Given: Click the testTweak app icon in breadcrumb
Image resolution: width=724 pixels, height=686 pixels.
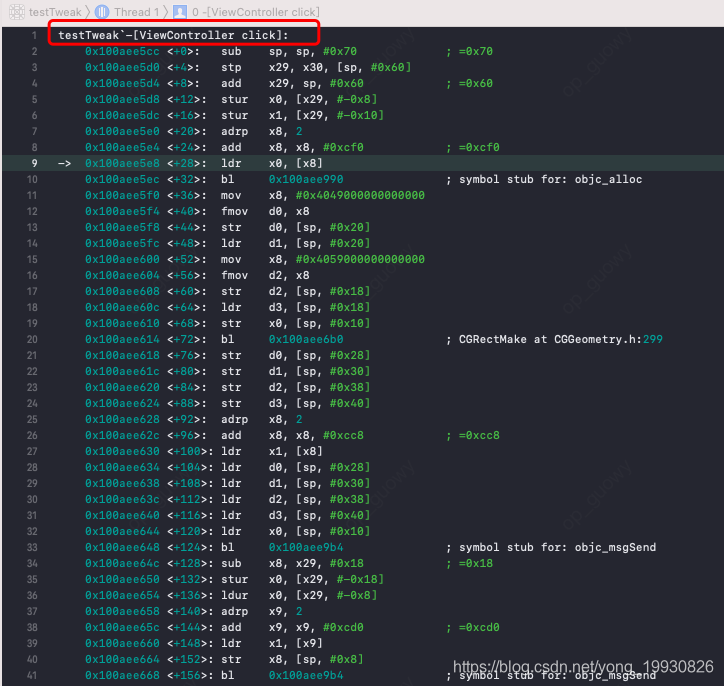Looking at the screenshot, I should coord(17,12).
